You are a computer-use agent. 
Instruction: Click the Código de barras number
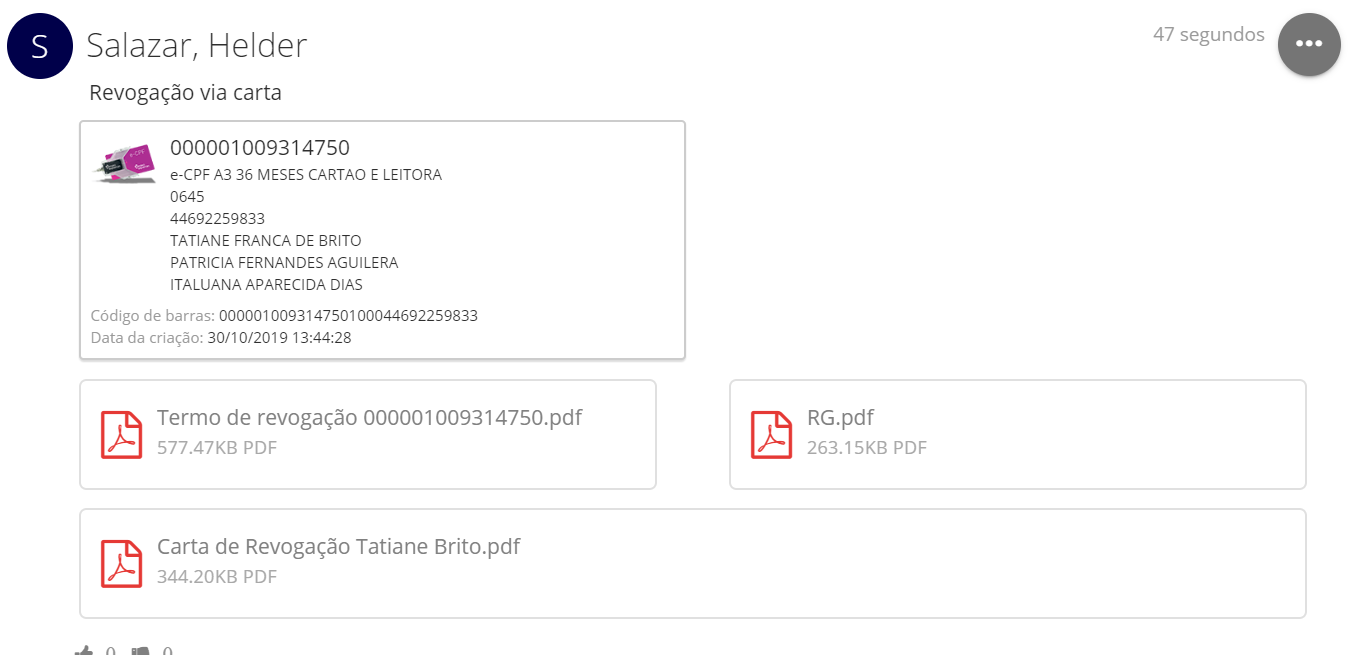348,316
